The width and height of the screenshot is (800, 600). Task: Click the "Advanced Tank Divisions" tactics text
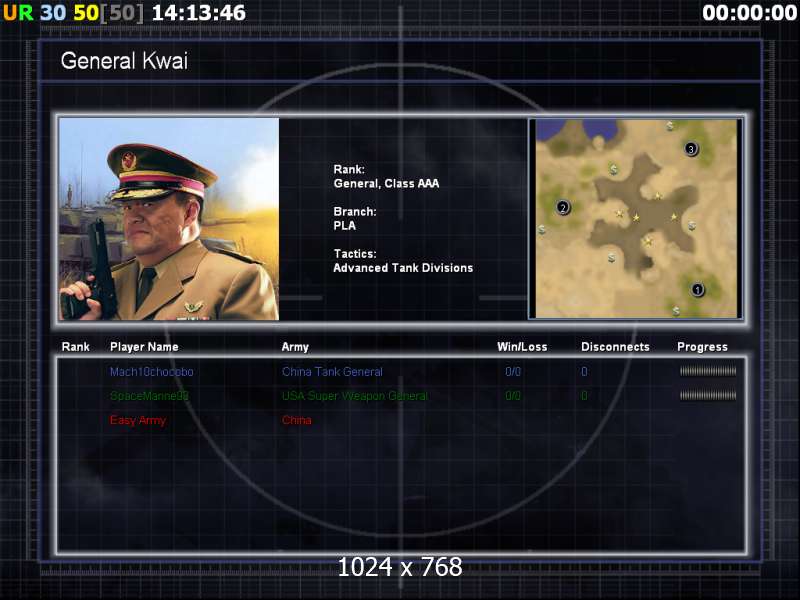(403, 268)
